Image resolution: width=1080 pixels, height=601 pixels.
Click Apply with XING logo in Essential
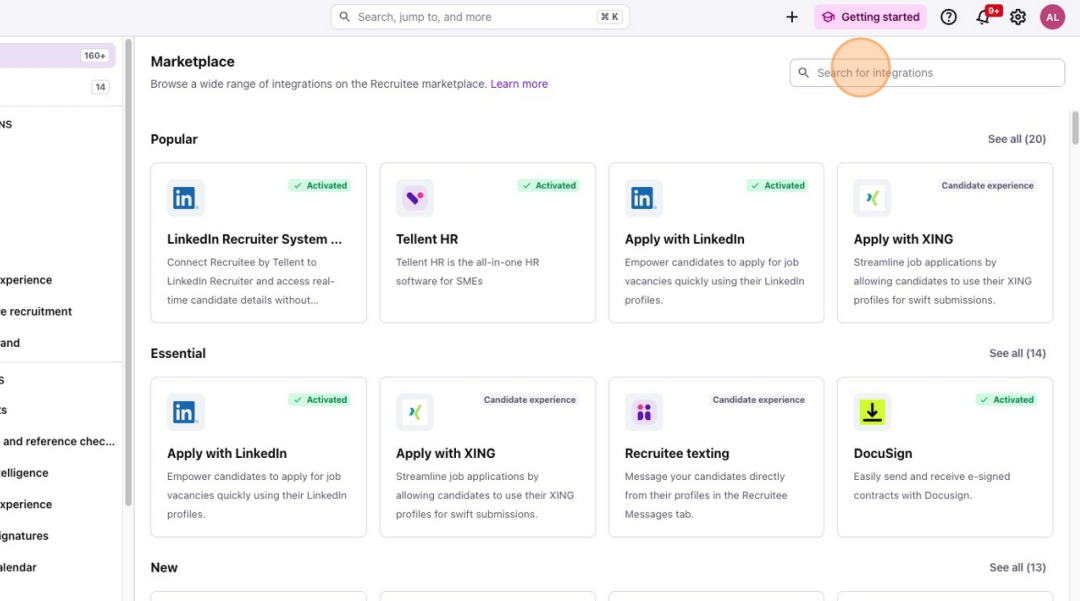[x=415, y=412]
